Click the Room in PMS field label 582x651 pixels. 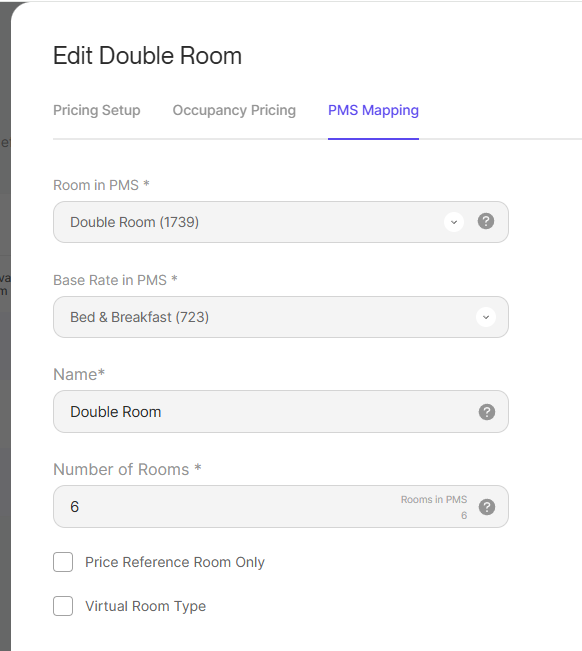tap(101, 185)
